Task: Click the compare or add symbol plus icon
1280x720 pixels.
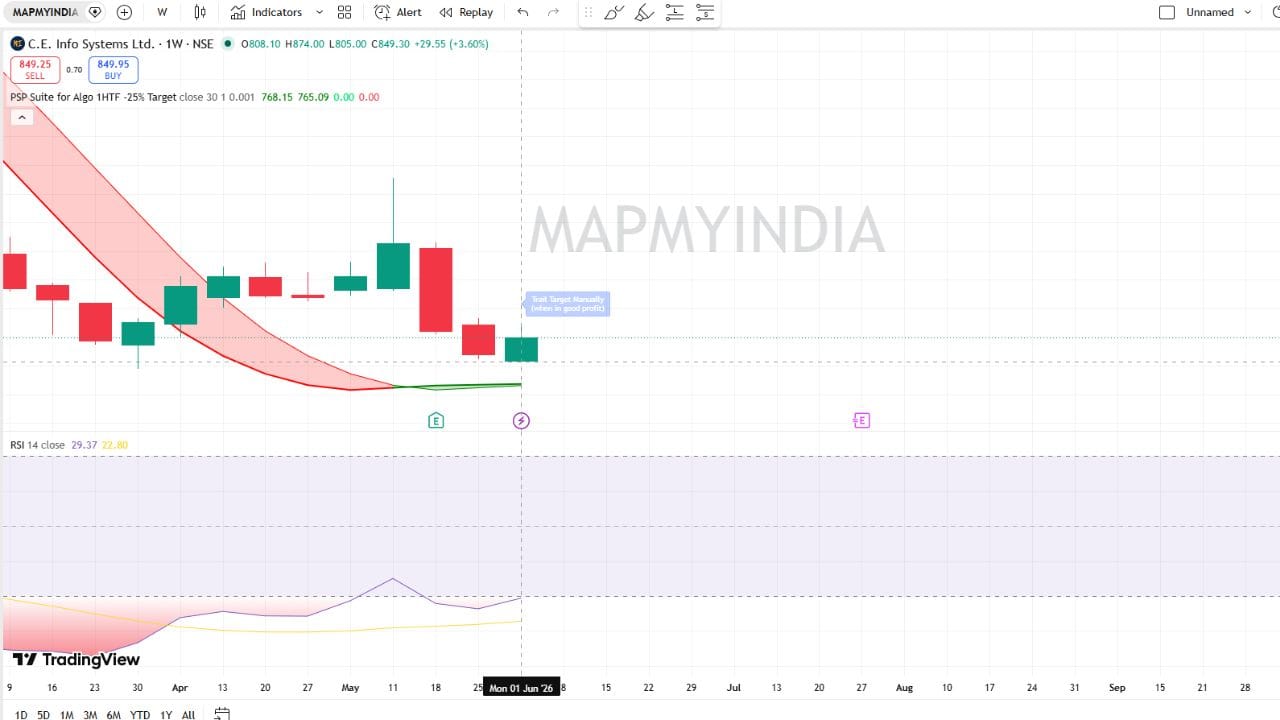Action: click(124, 12)
